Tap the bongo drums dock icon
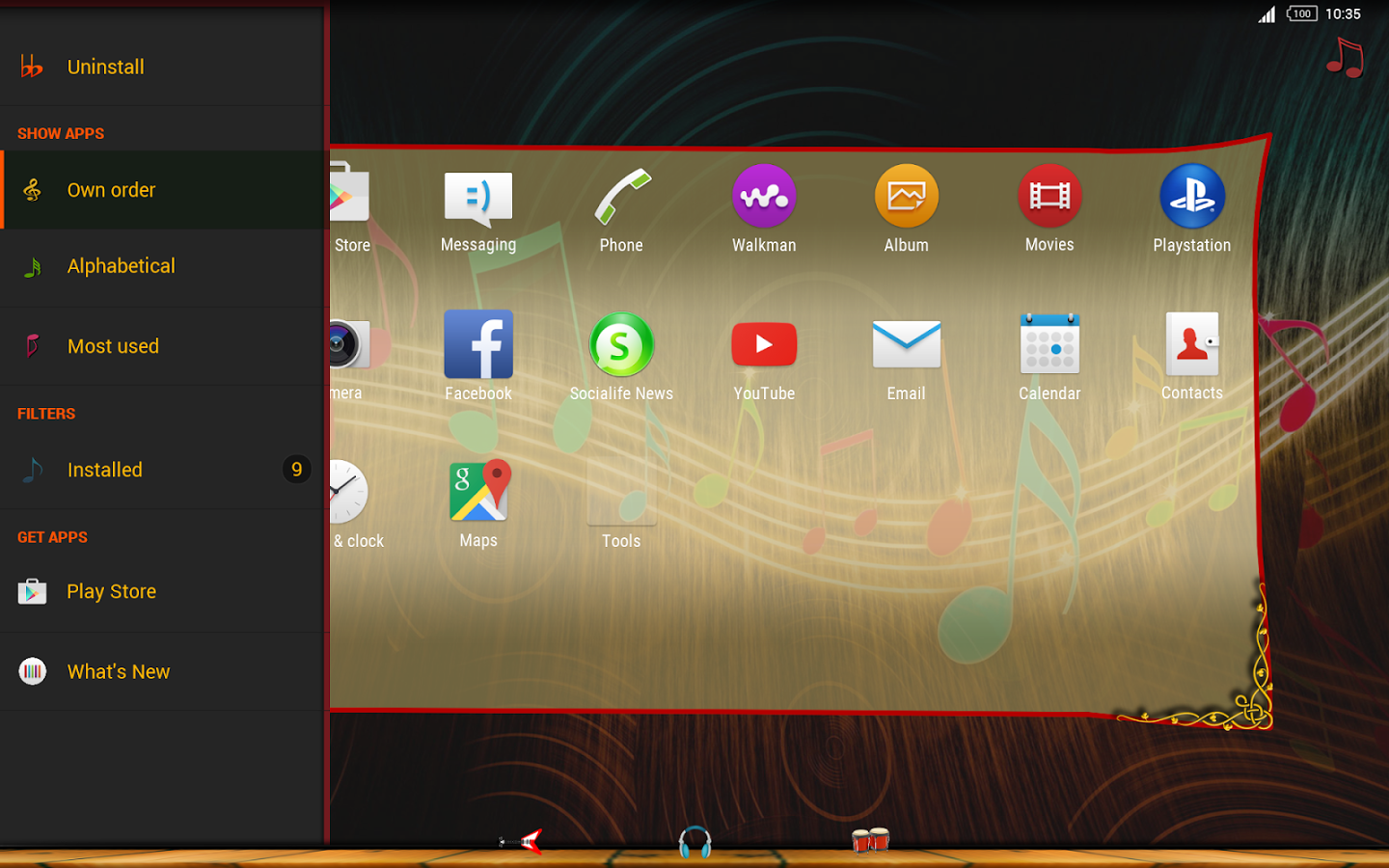Screen dimensions: 1389x868 (870, 840)
